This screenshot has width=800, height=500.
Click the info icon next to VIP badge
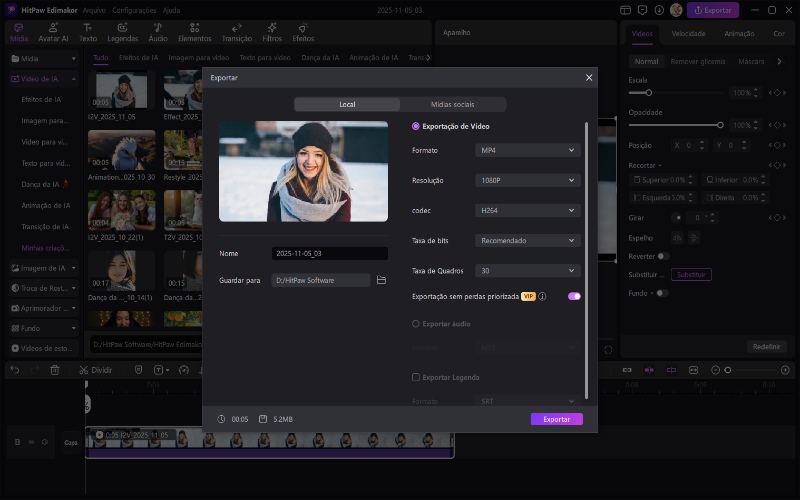(542, 297)
